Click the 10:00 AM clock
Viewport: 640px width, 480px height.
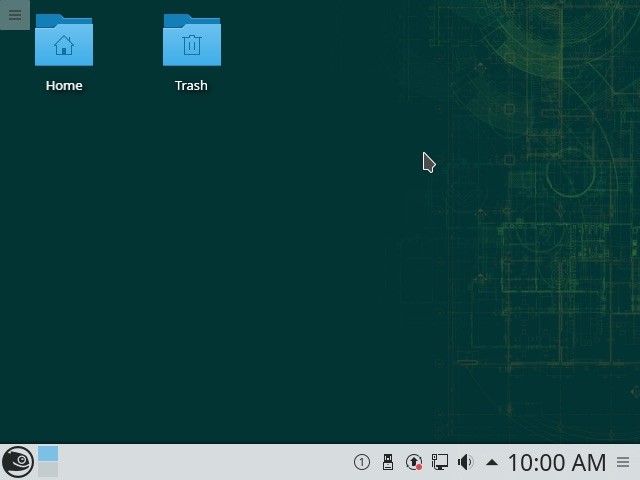coord(556,462)
